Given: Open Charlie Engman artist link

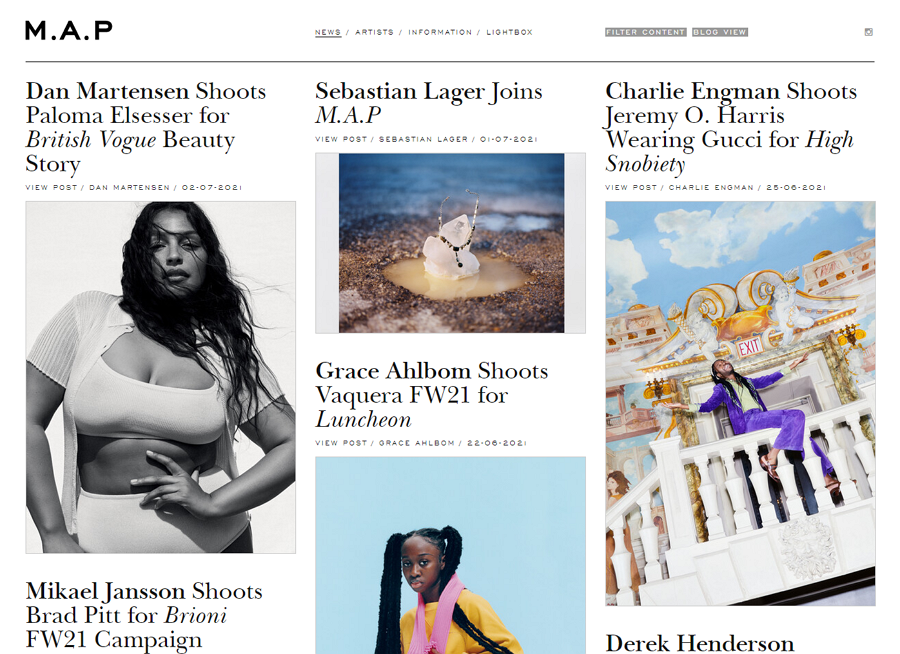Looking at the screenshot, I should pyautogui.click(x=711, y=187).
